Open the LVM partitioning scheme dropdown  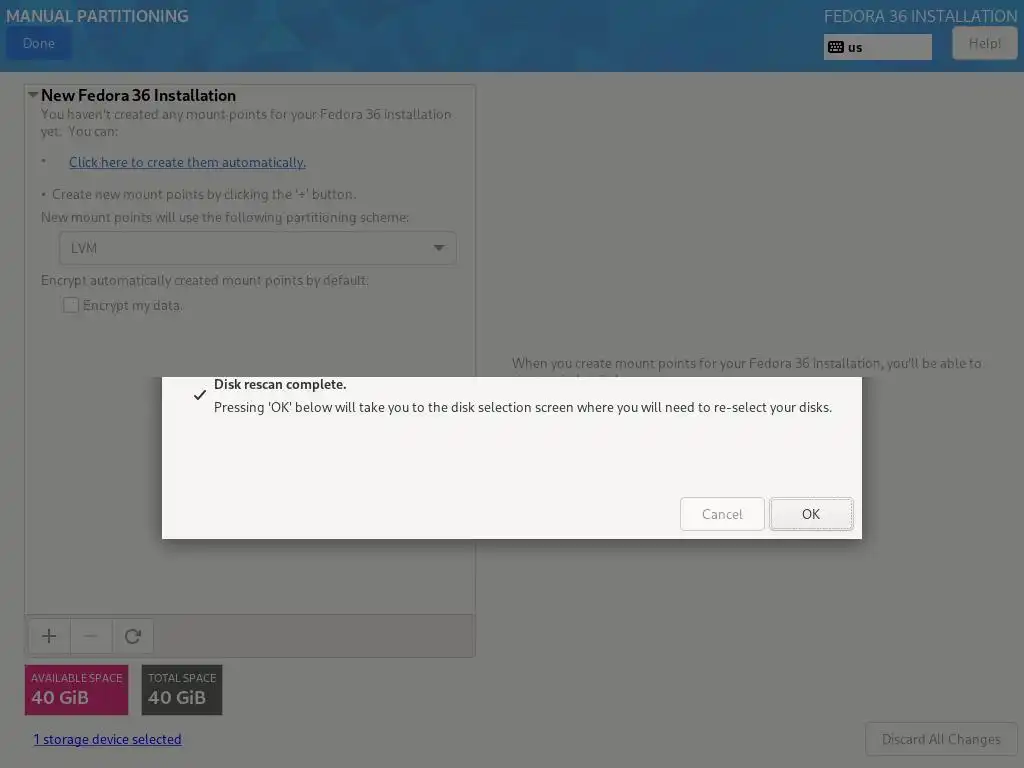pyautogui.click(x=258, y=248)
